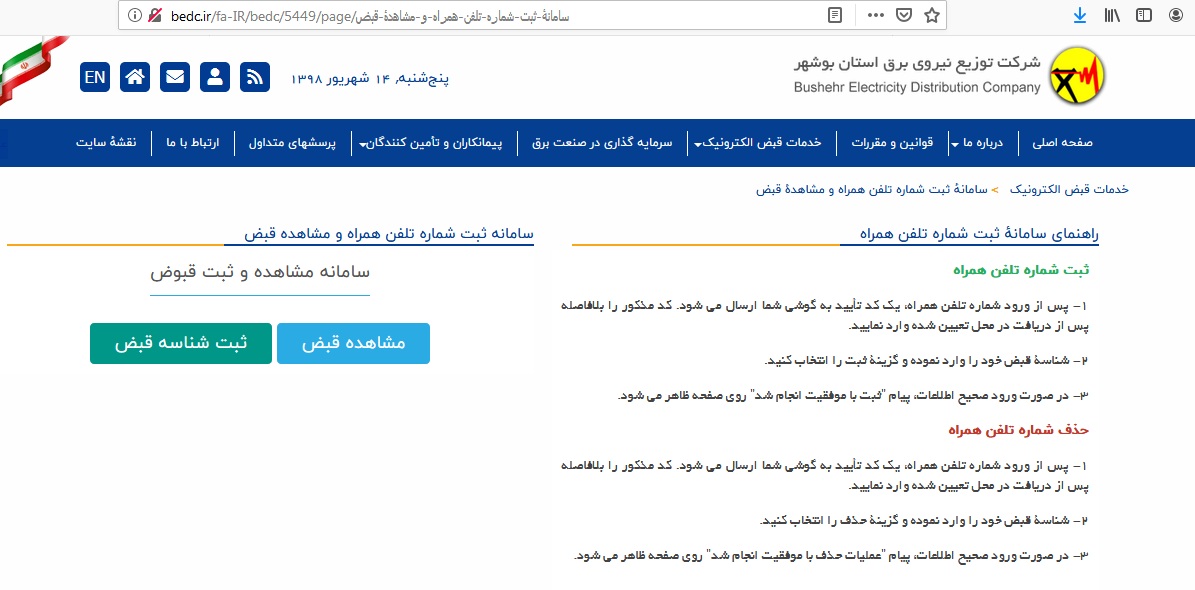
Task: Open the RSS feed icon
Action: pyautogui.click(x=255, y=77)
